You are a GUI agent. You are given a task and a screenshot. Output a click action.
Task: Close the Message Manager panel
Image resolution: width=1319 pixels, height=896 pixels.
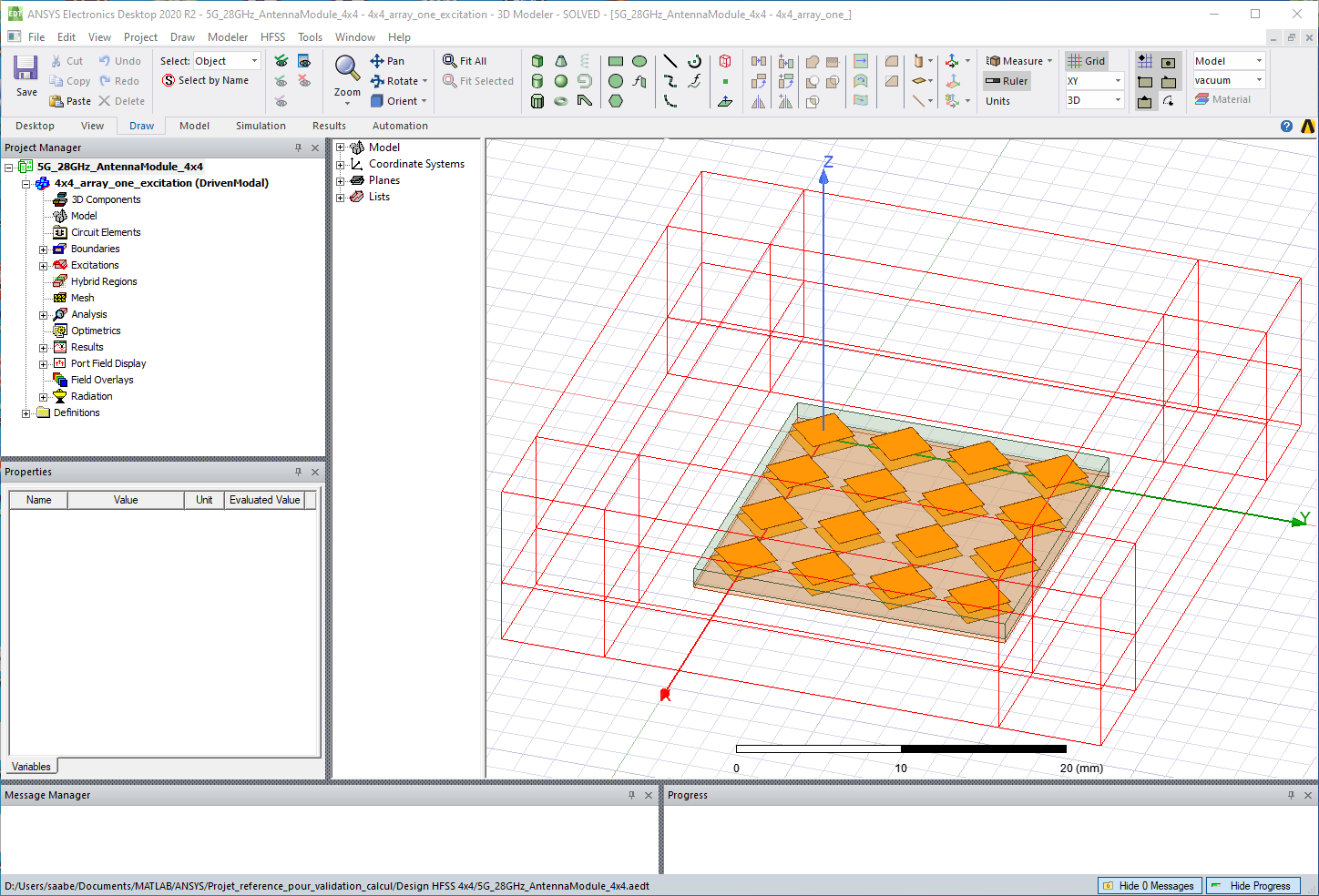tap(649, 795)
